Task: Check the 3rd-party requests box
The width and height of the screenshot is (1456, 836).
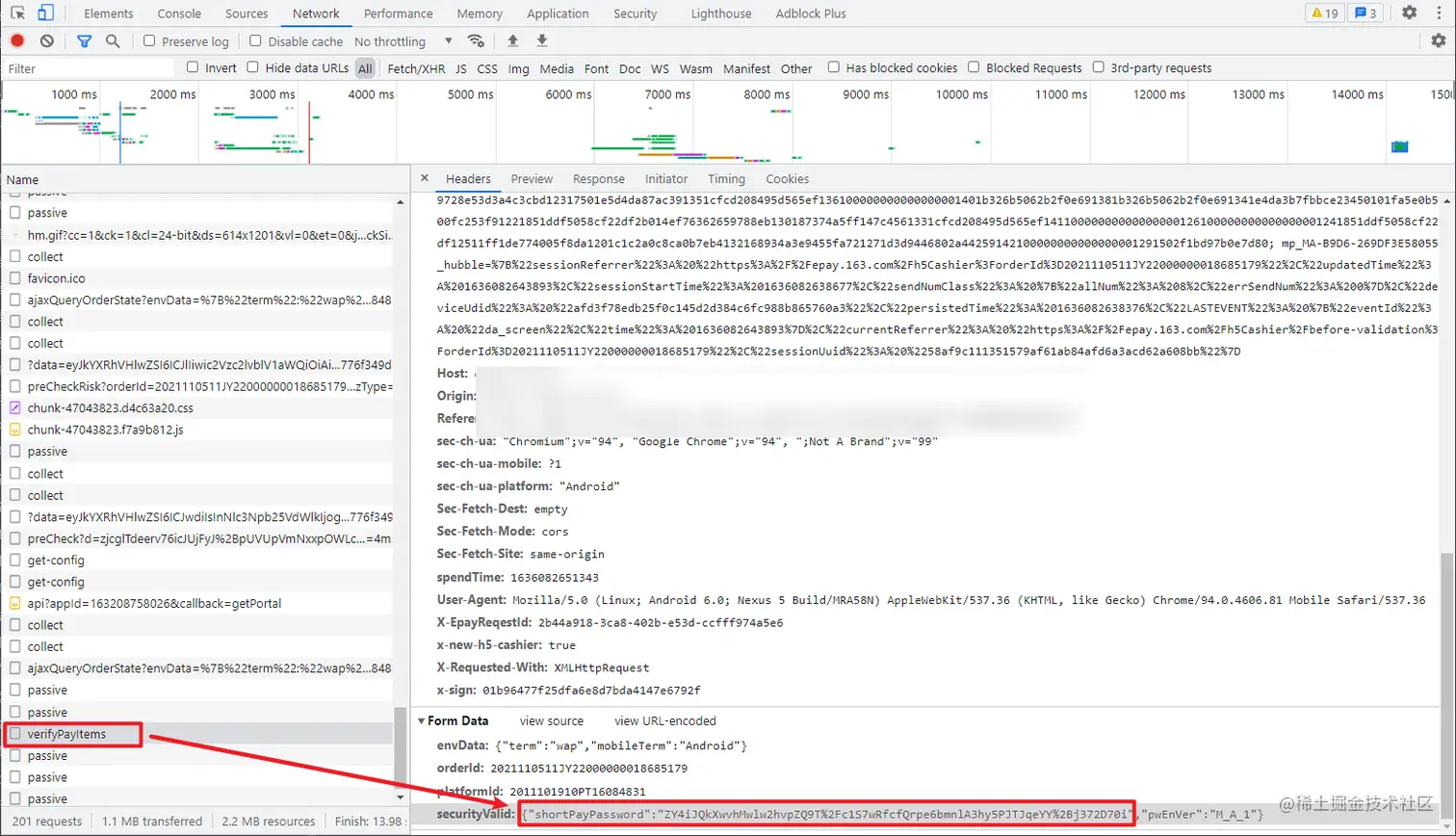Action: click(1098, 67)
